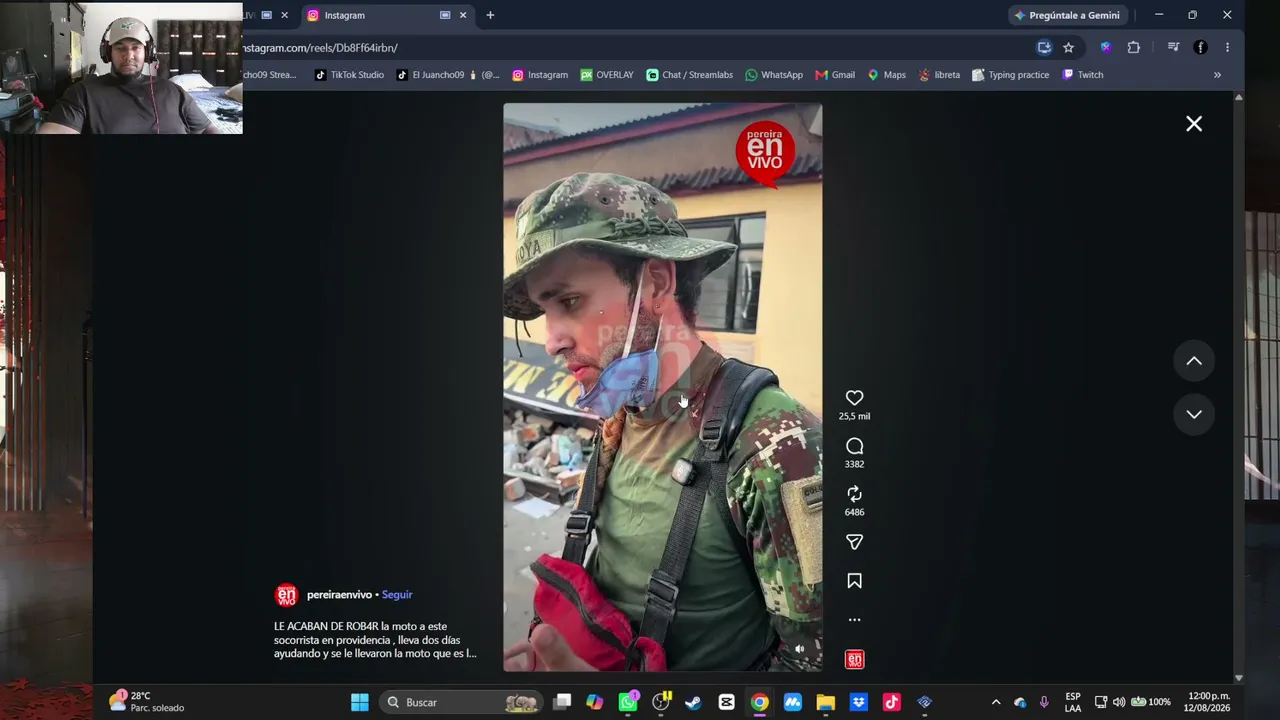1280x720 pixels.
Task: Focus the Instagram address bar URL
Action: pos(320,47)
